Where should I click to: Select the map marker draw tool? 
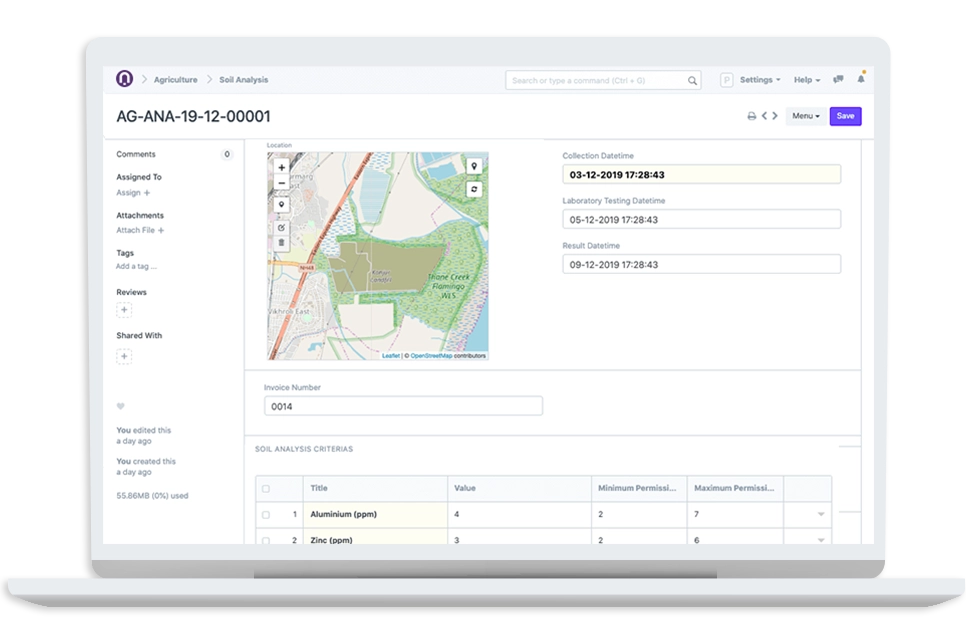pos(282,205)
